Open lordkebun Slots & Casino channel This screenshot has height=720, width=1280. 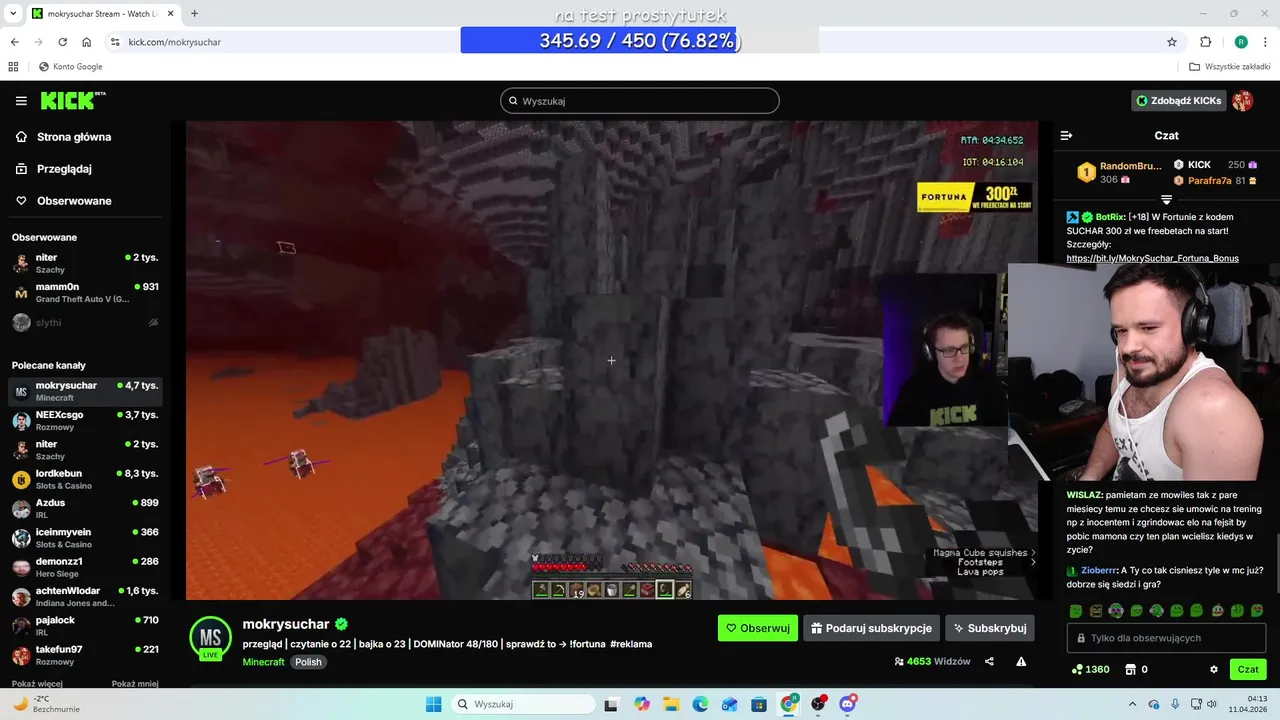[85, 479]
